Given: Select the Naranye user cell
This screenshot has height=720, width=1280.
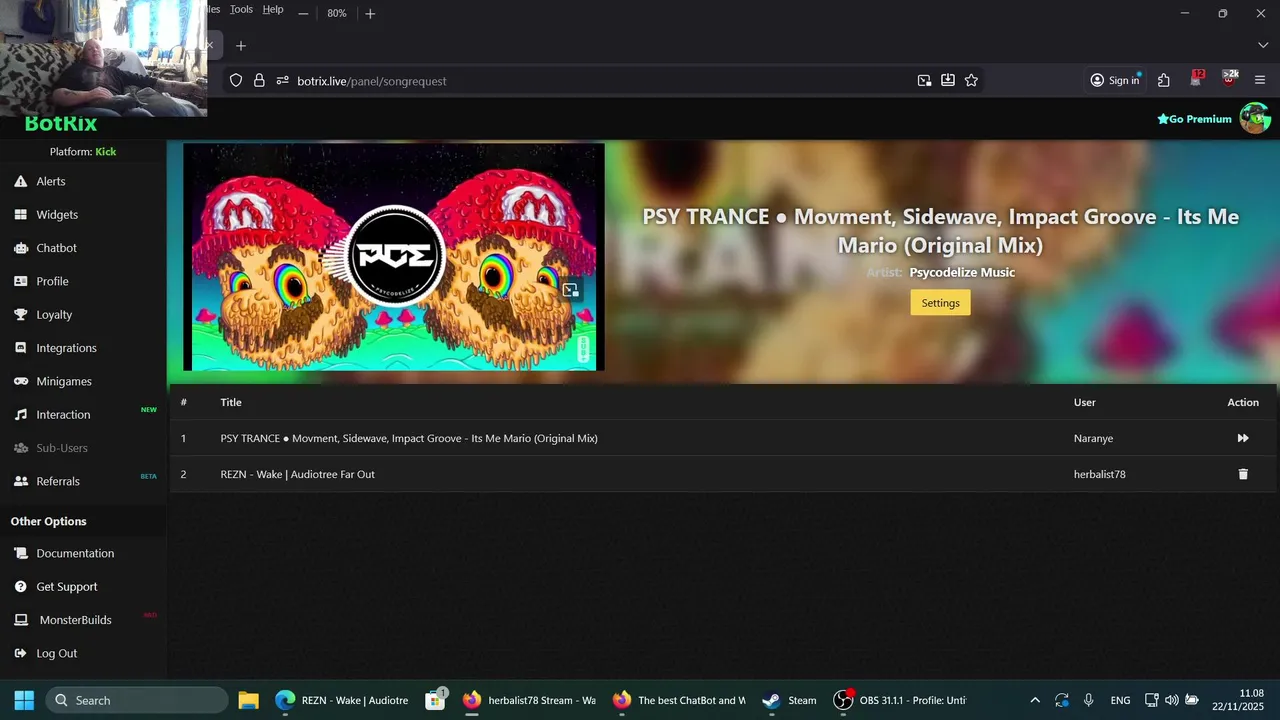Looking at the screenshot, I should [1093, 438].
